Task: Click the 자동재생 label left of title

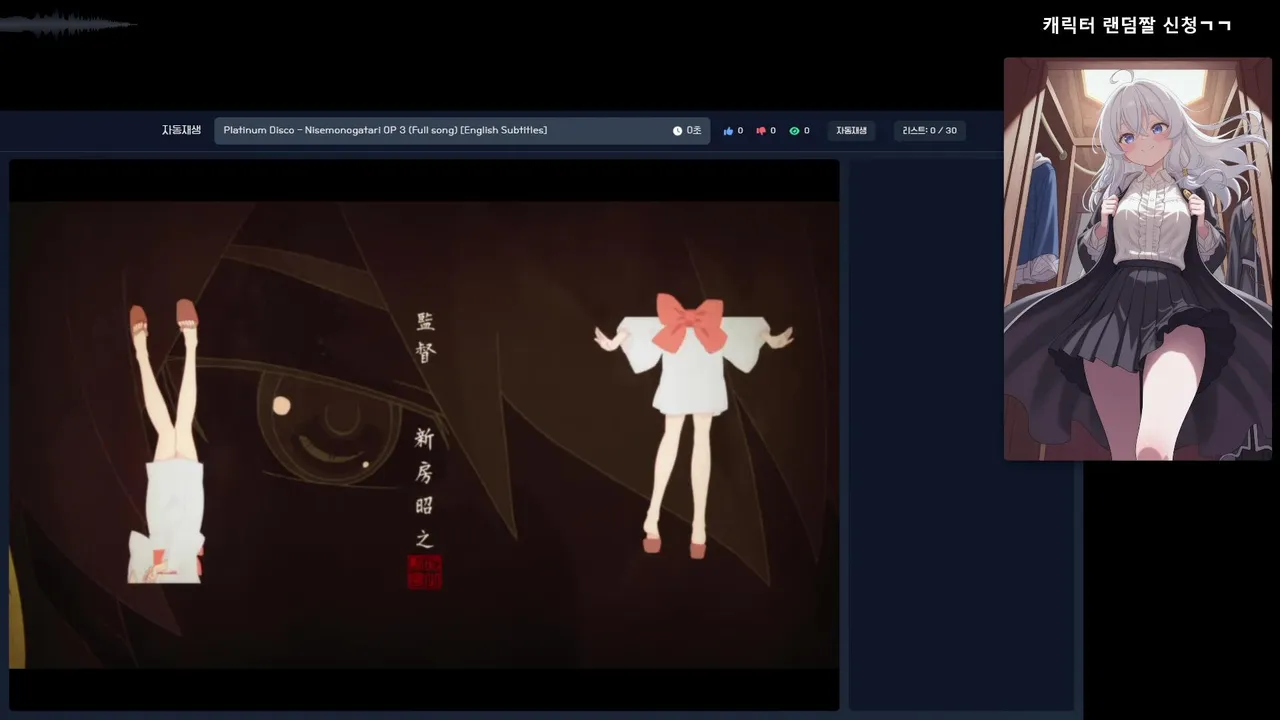Action: tap(181, 130)
